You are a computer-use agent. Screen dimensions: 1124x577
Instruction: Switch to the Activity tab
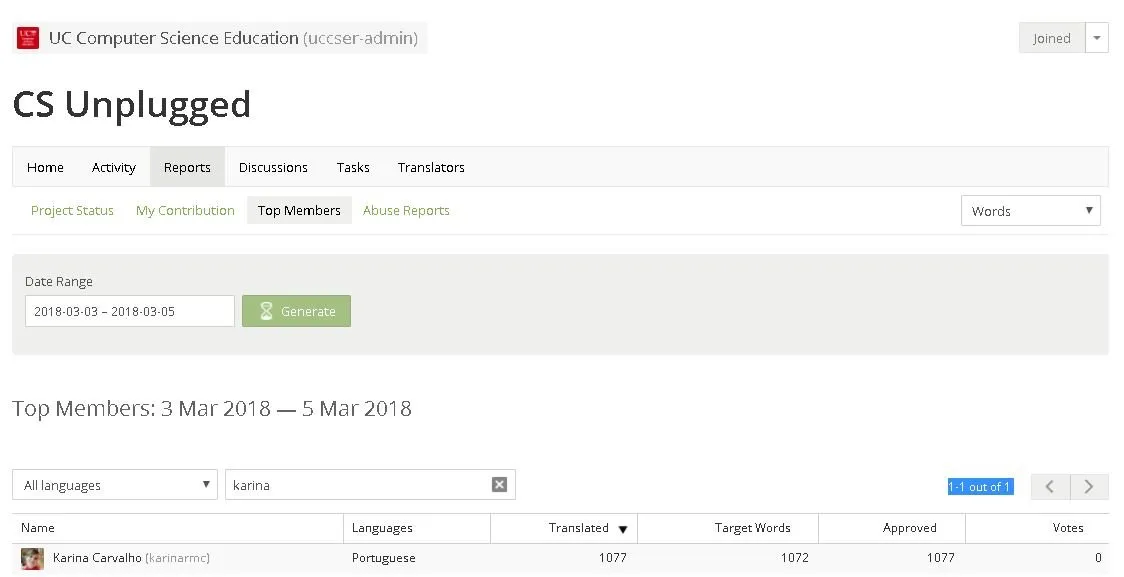[x=113, y=167]
